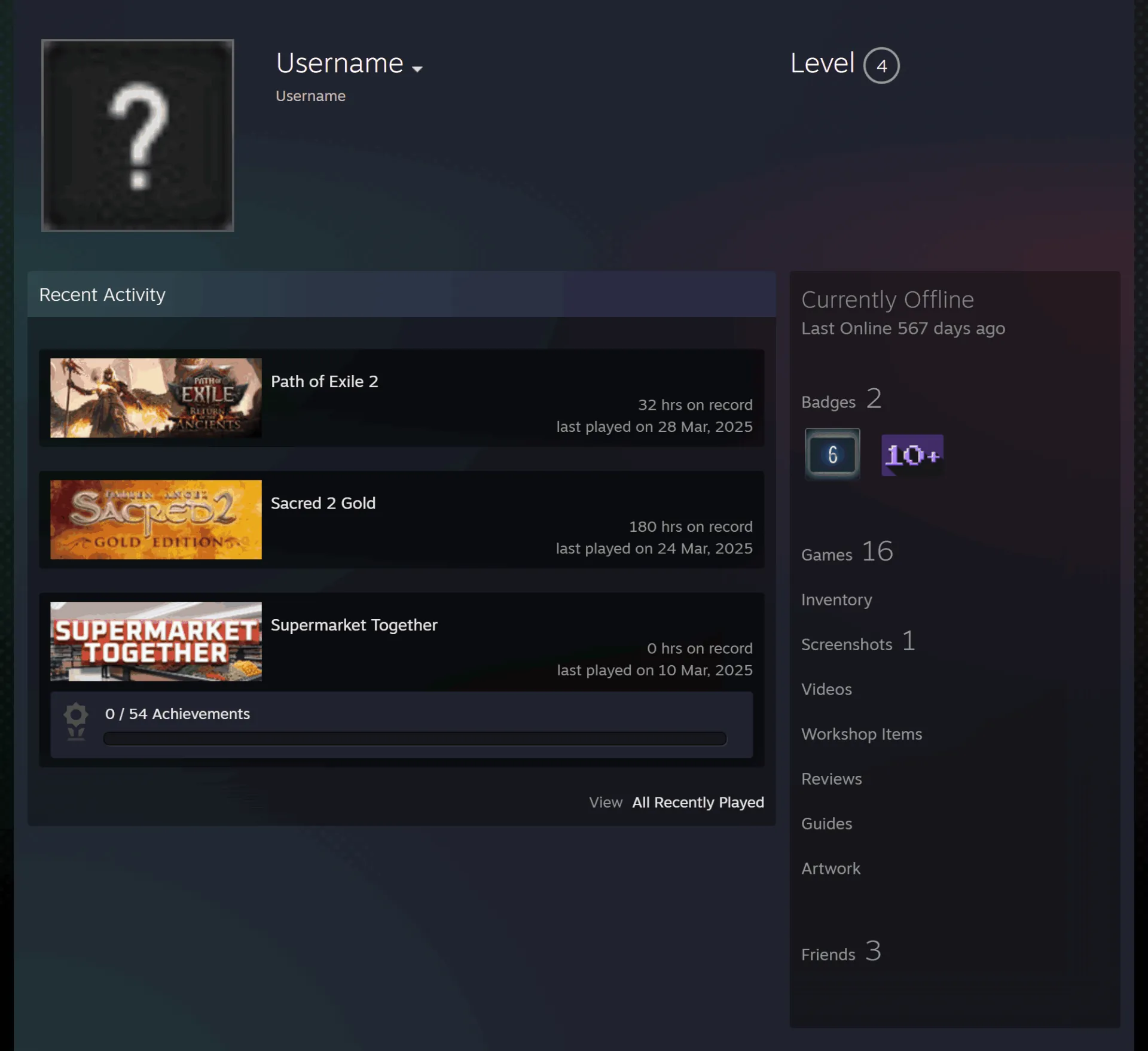Click the Currently Offline status text
The width and height of the screenshot is (1148, 1051).
[887, 300]
